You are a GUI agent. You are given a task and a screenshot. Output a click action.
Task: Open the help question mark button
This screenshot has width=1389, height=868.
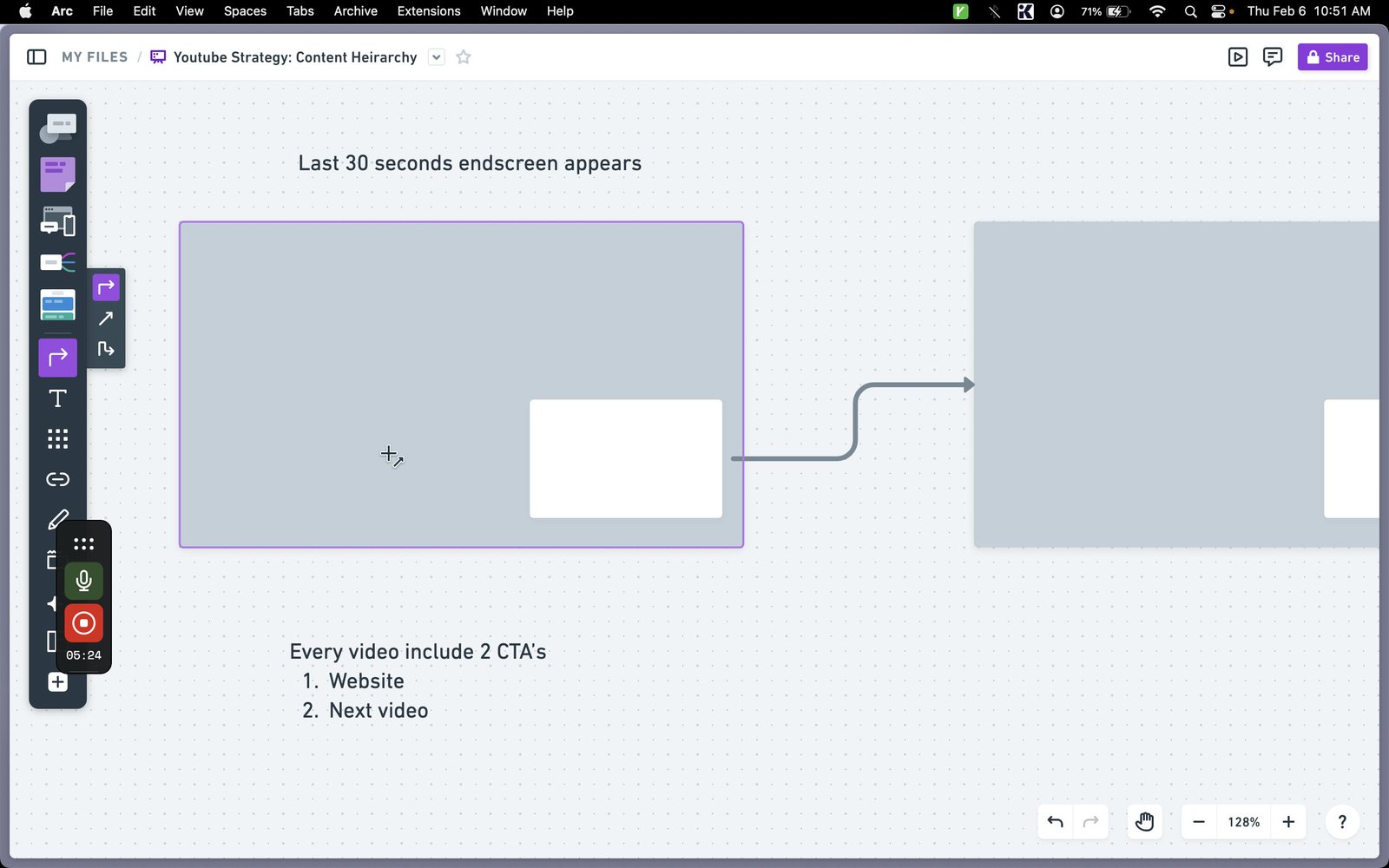pos(1342,822)
